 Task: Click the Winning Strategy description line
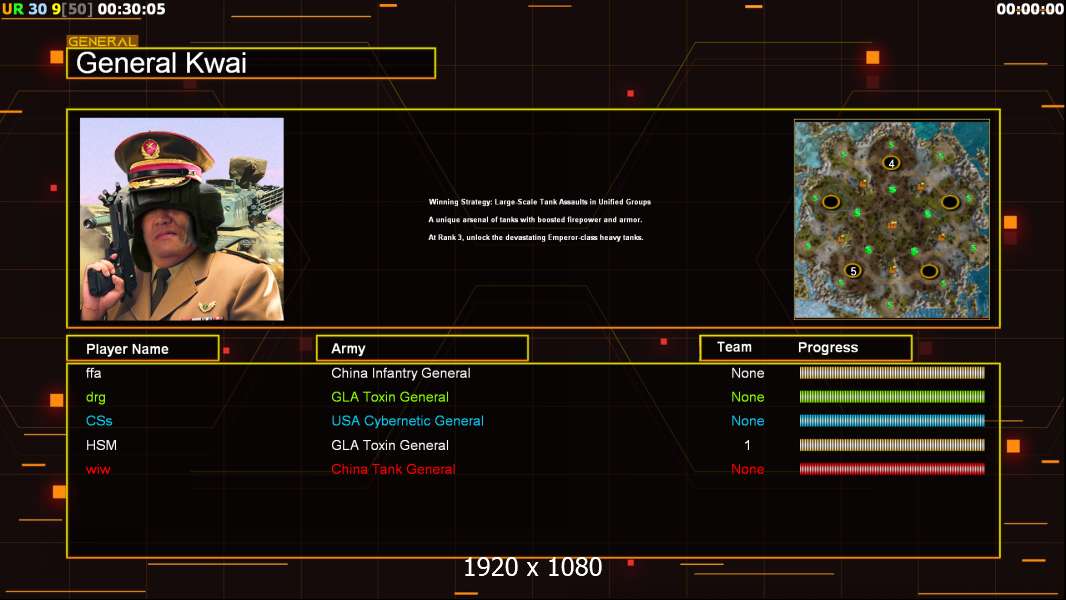pyautogui.click(x=539, y=202)
